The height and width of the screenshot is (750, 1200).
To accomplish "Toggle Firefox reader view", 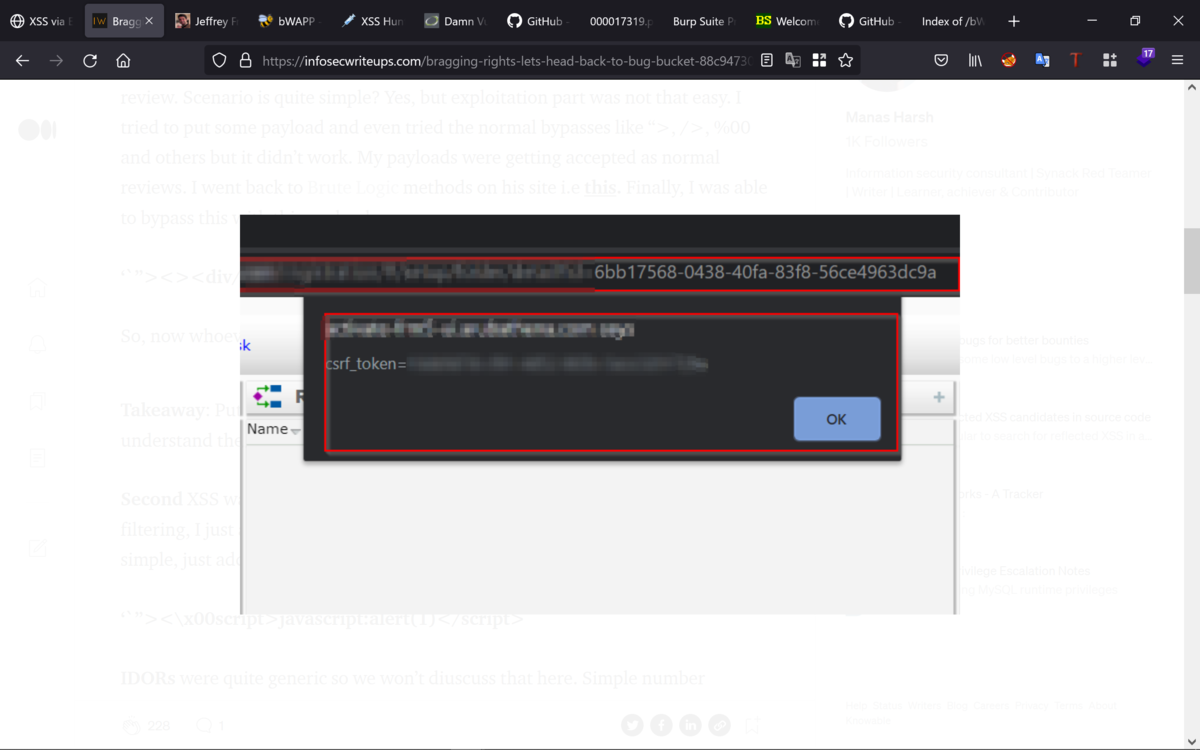I will pyautogui.click(x=767, y=60).
